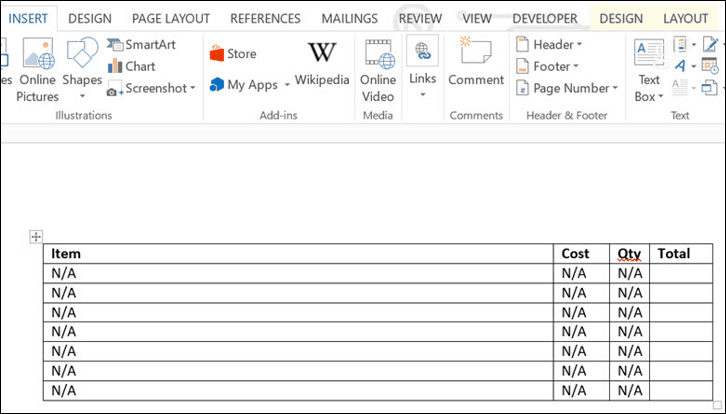726x414 pixels.
Task: Click the 'Cost' header cell
Action: coord(582,254)
